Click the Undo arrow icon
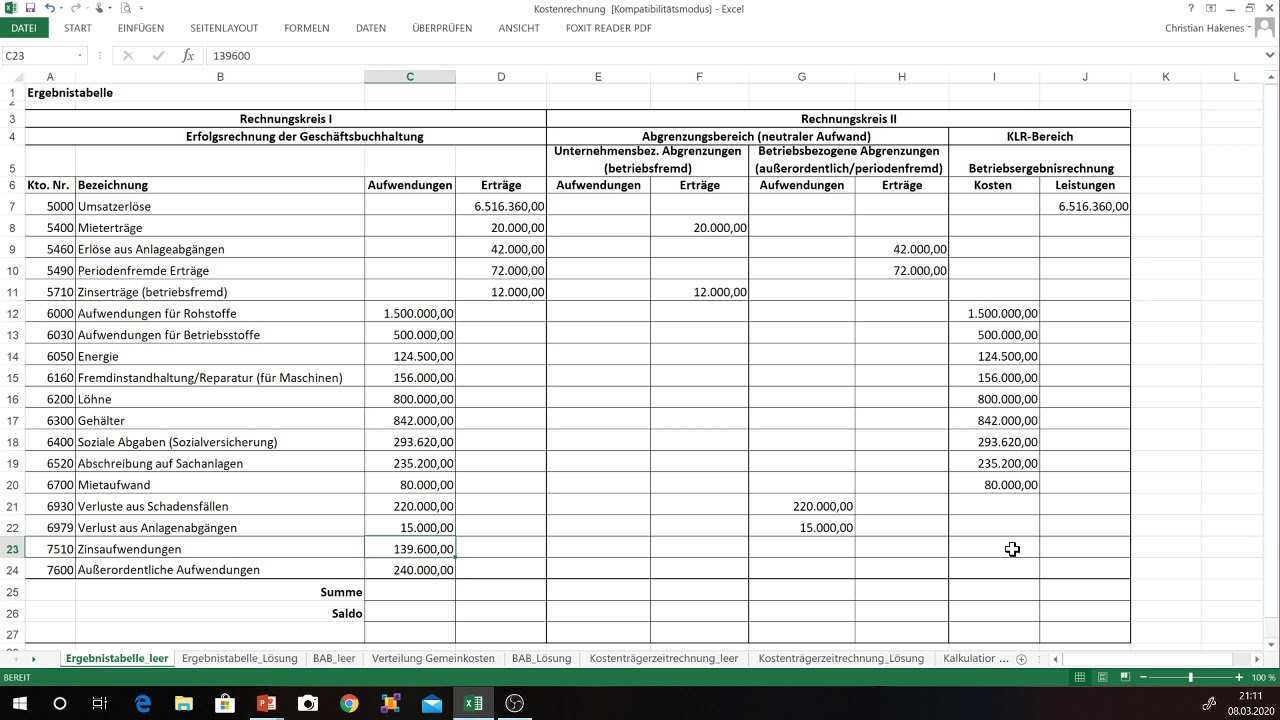Image resolution: width=1280 pixels, height=720 pixels. (48, 8)
